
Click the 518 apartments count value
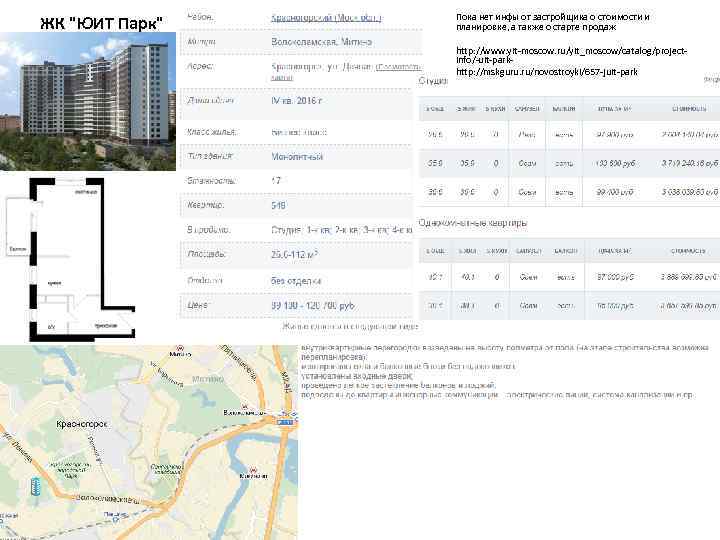click(x=278, y=205)
